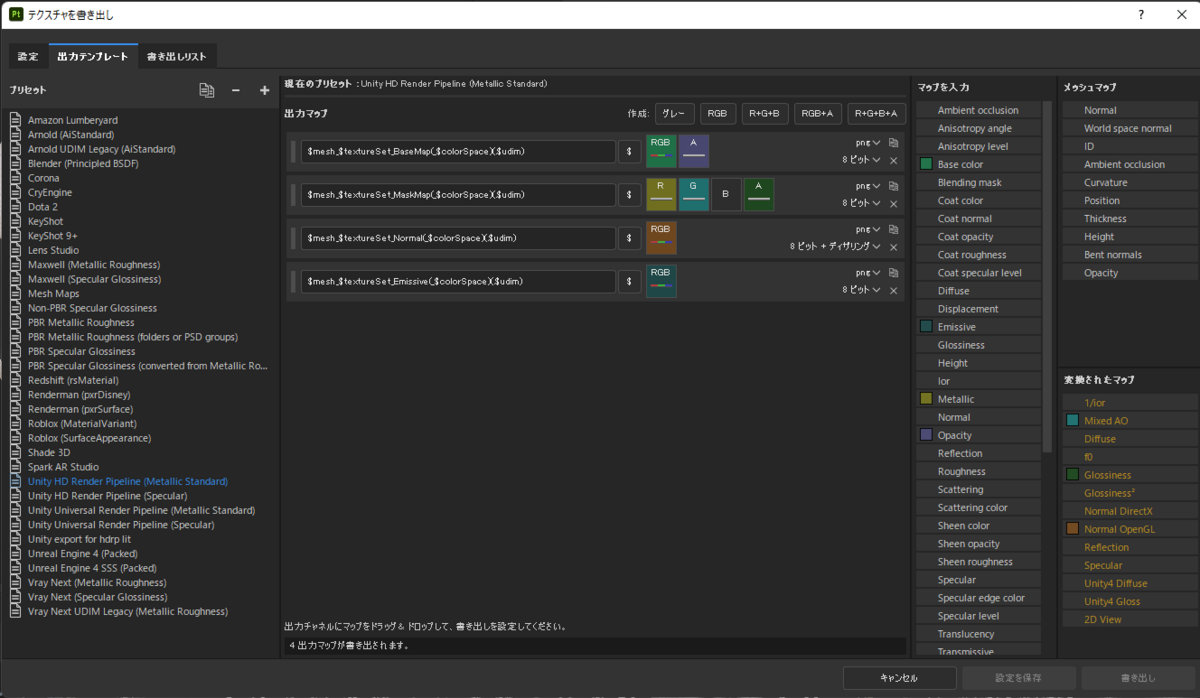Click the help question mark icon
This screenshot has width=1200, height=698.
[x=1141, y=14]
